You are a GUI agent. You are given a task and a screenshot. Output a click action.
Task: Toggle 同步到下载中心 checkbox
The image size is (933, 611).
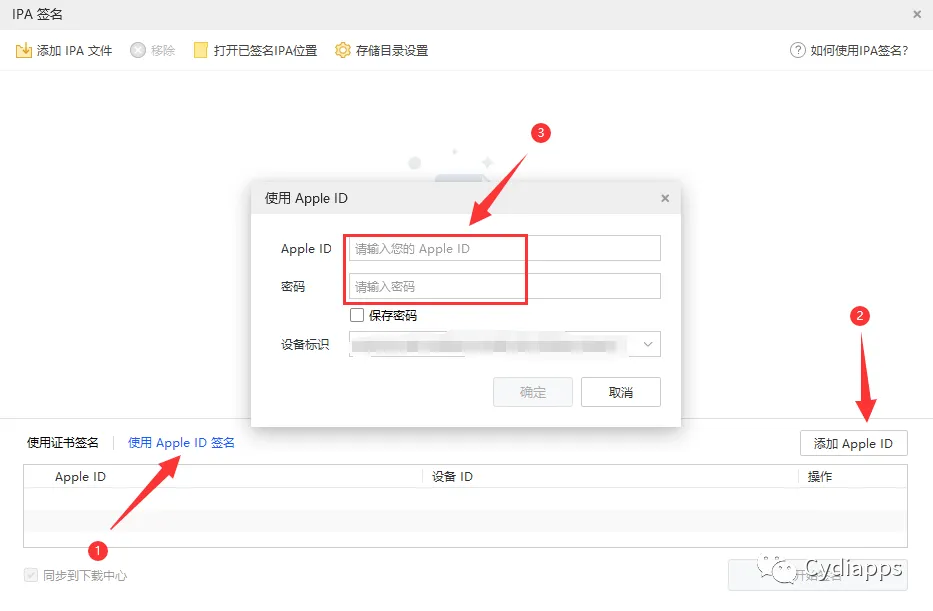pos(31,575)
